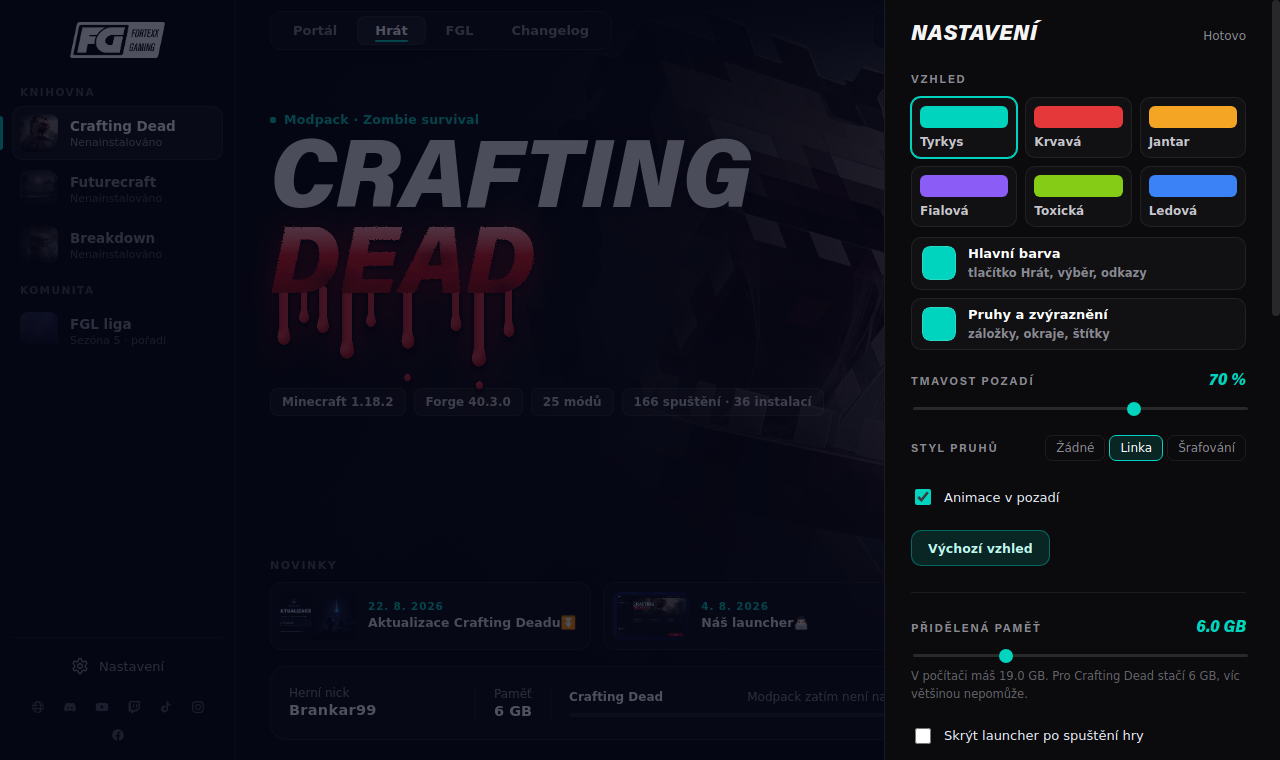Click the Výchozí vzhled button
Viewport: 1280px width, 760px height.
(x=980, y=548)
